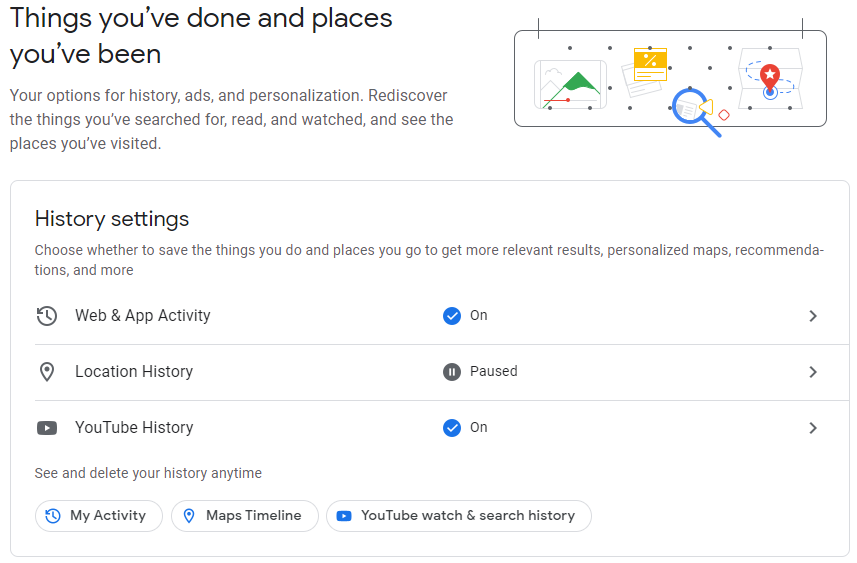Screen dimensions: 857x563
Task: Open My Activity button
Action: (99, 516)
